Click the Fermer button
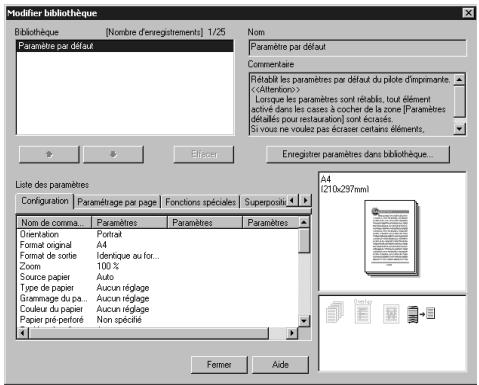The height and width of the screenshot is (385, 479). click(x=219, y=365)
